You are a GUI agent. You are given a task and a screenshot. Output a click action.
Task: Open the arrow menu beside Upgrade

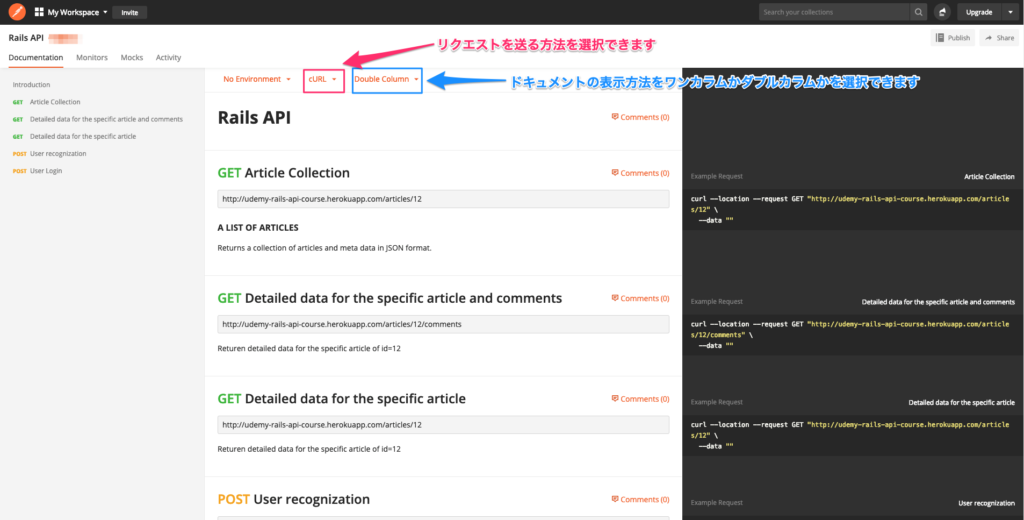[x=1009, y=12]
